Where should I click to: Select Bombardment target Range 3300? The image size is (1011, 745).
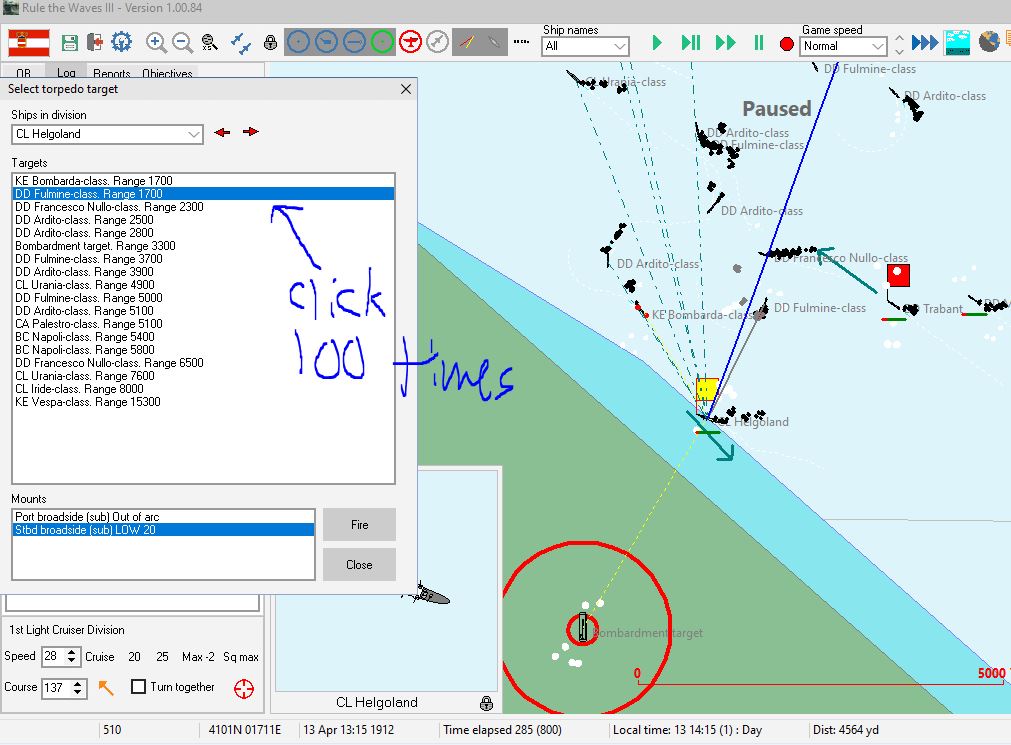pyautogui.click(x=203, y=246)
